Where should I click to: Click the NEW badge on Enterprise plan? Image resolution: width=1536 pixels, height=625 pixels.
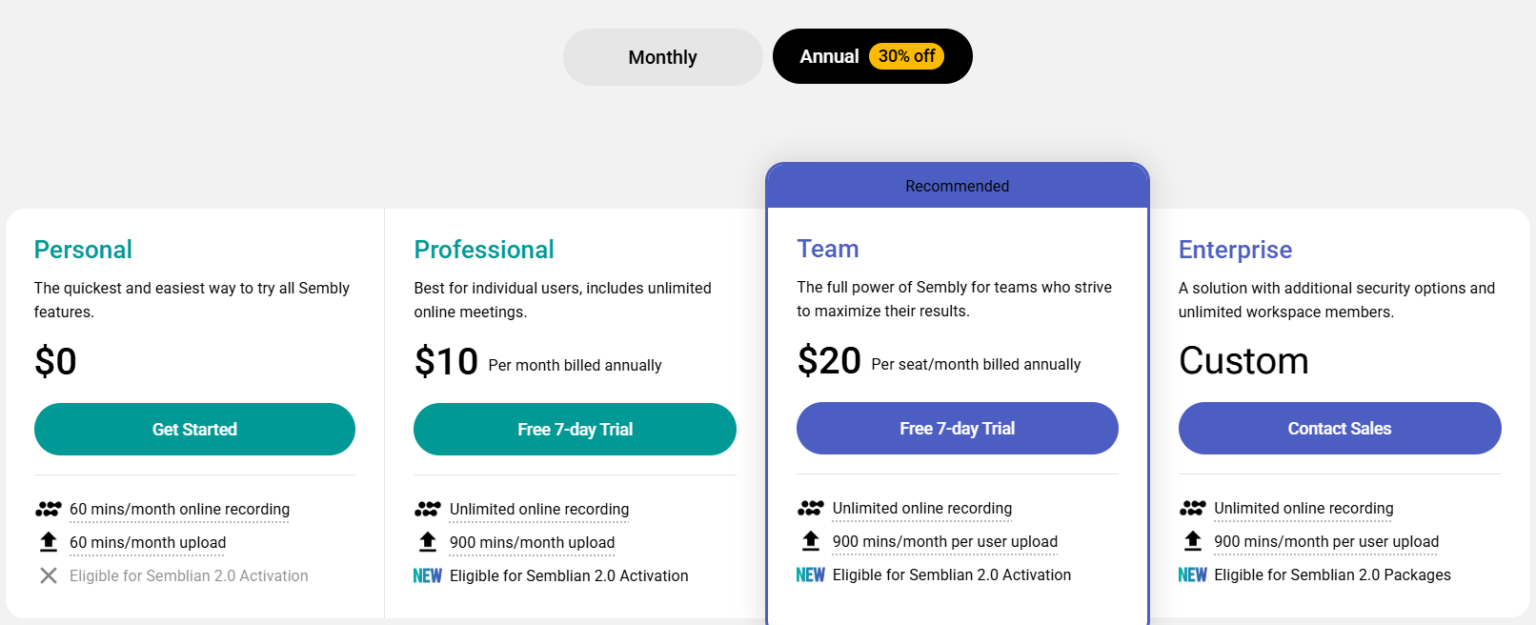point(1193,574)
